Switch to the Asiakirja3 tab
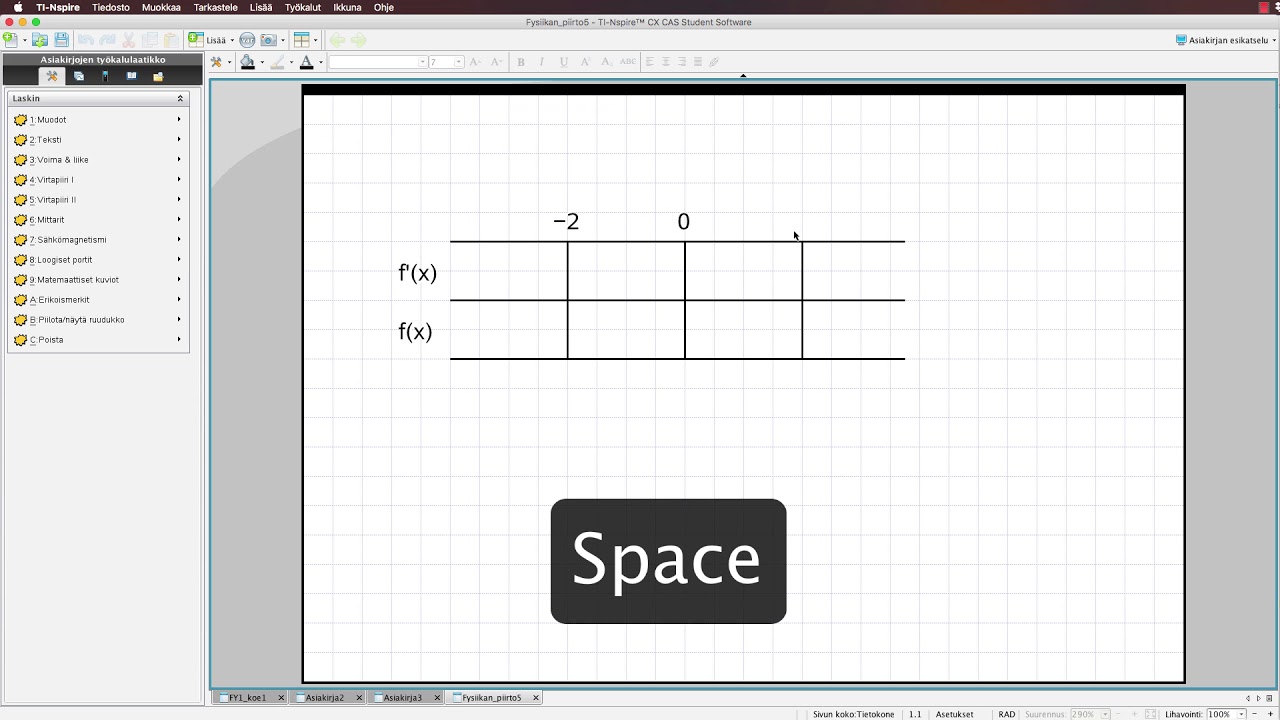This screenshot has width=1280, height=720. (403, 698)
